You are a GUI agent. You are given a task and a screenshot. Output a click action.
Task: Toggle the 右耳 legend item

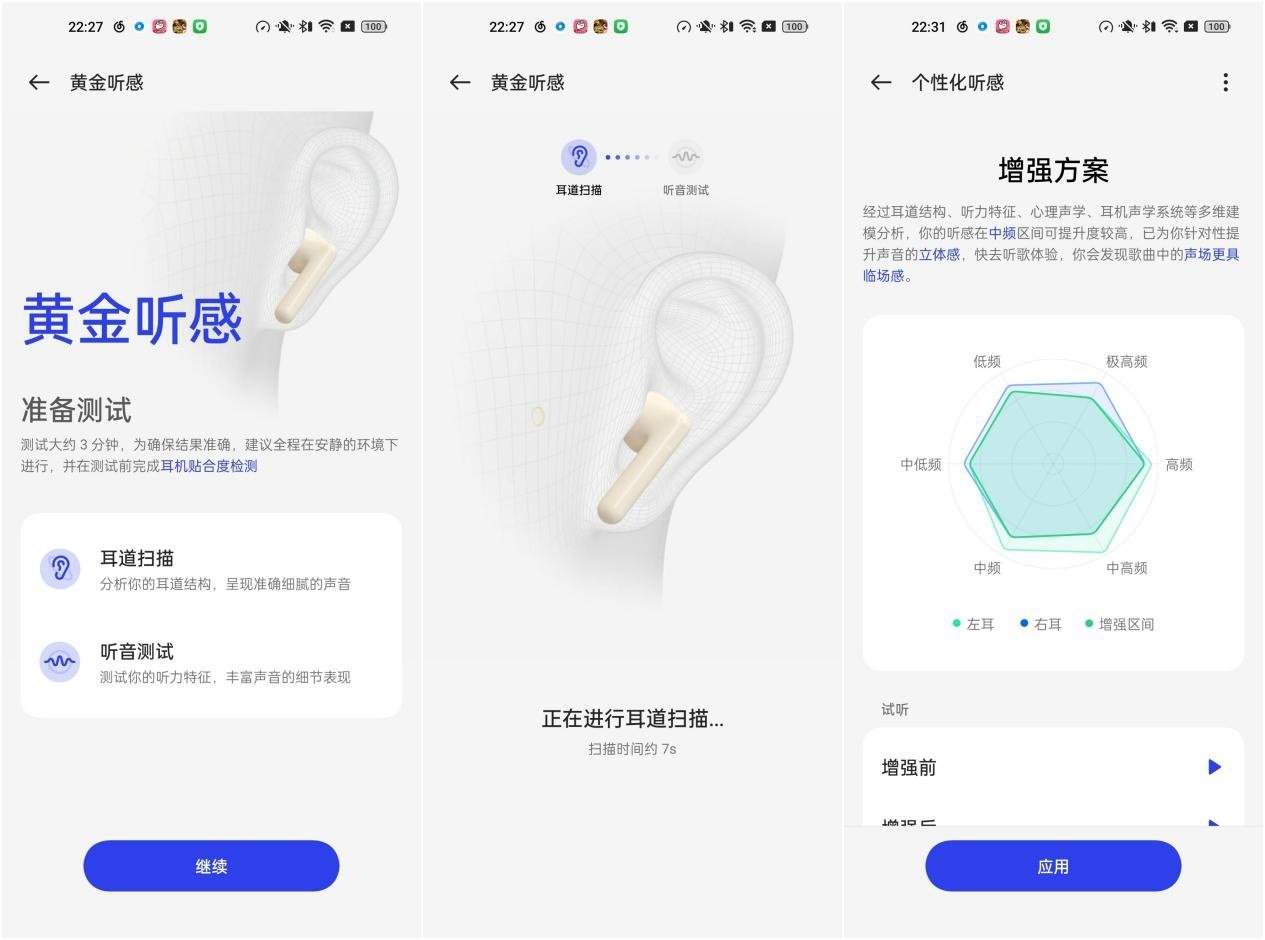pos(1041,624)
